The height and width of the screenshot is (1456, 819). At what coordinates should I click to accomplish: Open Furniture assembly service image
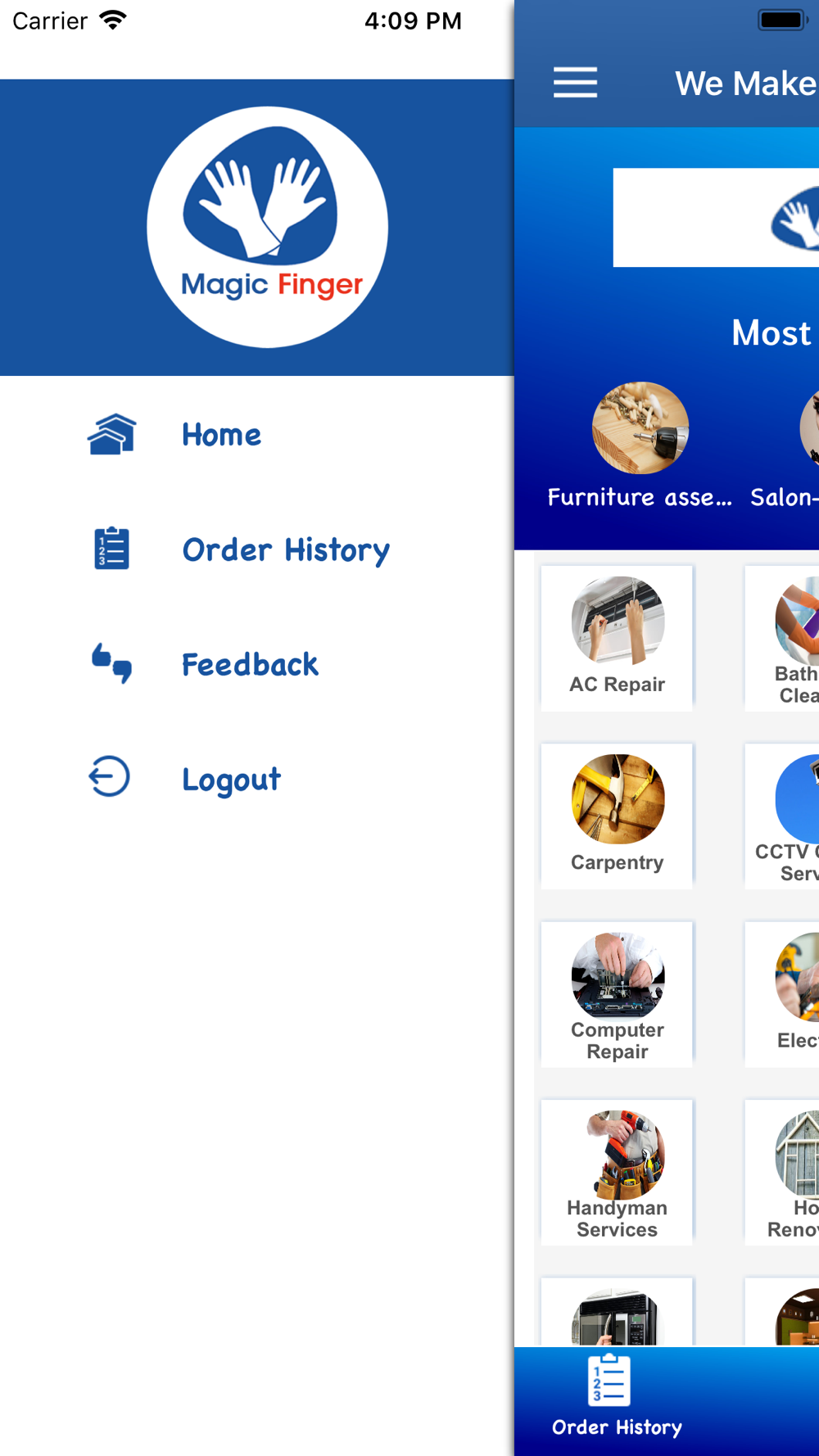(640, 428)
